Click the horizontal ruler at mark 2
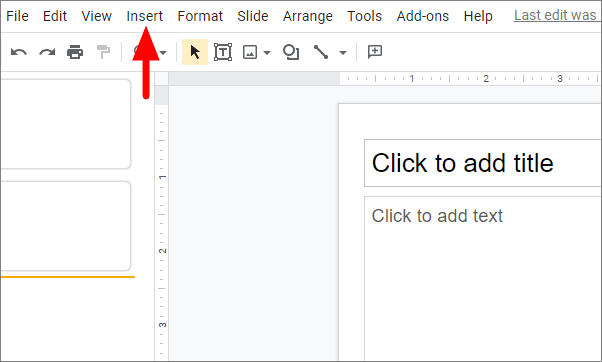Screen dimensions: 602x362 pyautogui.click(x=486, y=79)
